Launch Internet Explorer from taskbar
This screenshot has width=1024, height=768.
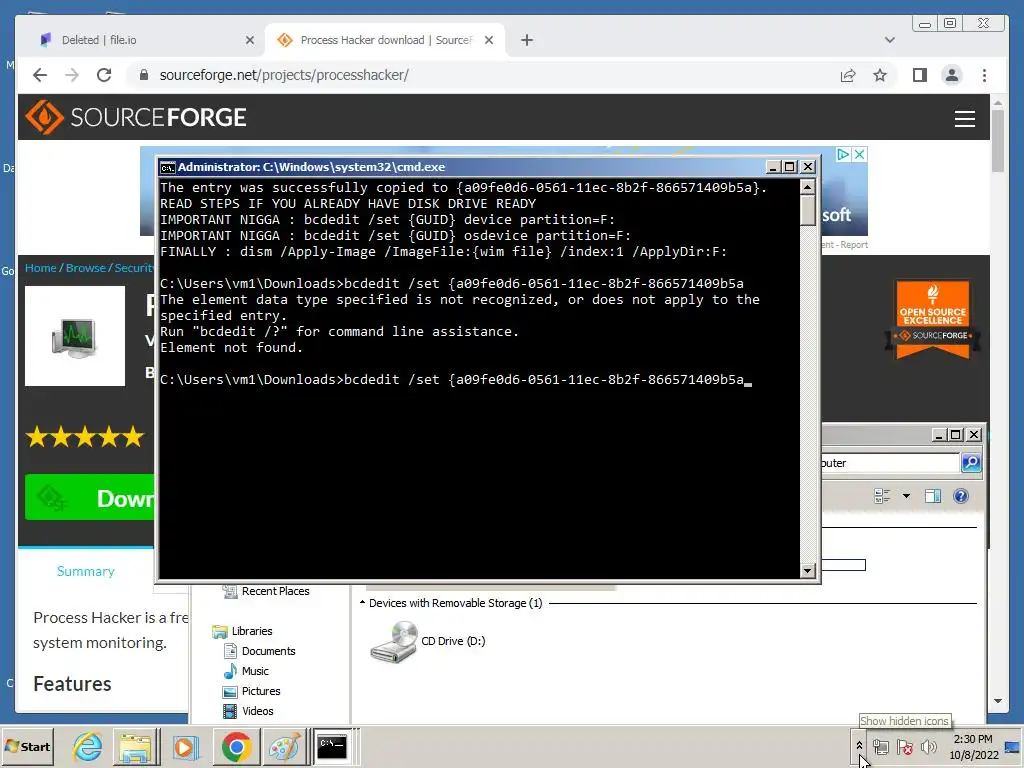pos(88,746)
